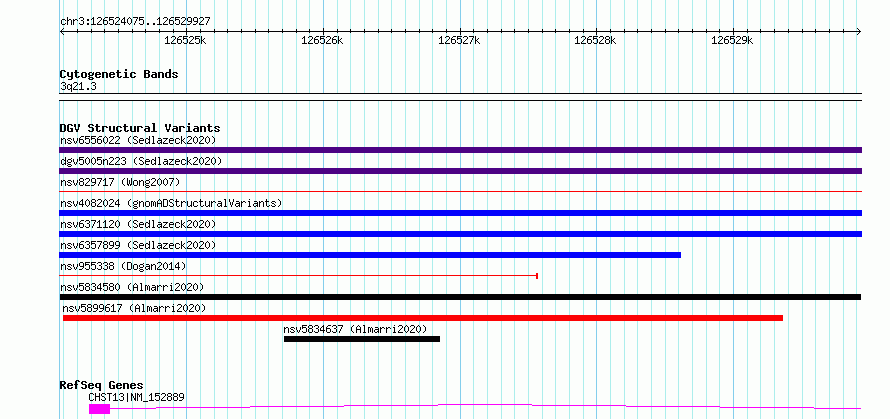Select the magenta CHST13 exon block

99,409
